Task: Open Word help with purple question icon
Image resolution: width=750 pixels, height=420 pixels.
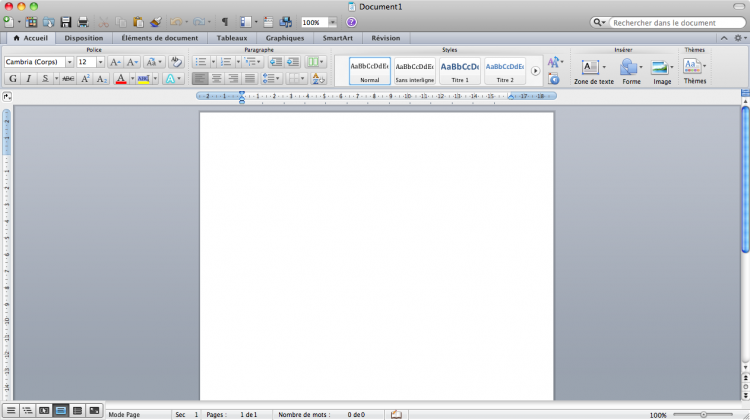Action: (351, 22)
